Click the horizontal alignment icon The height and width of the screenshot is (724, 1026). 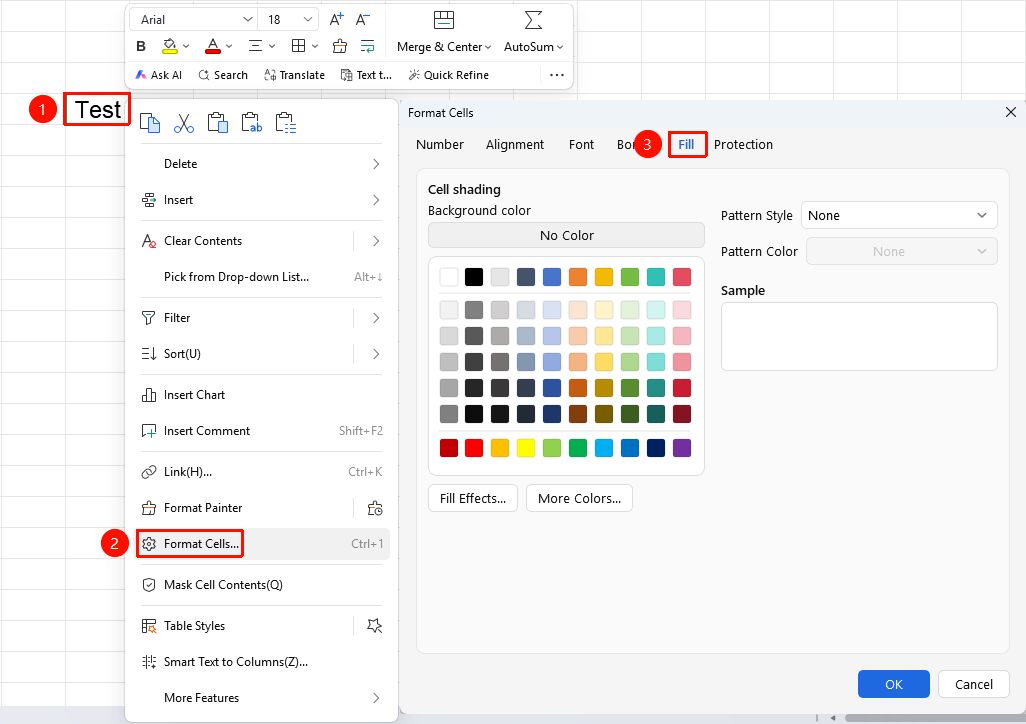pos(255,46)
